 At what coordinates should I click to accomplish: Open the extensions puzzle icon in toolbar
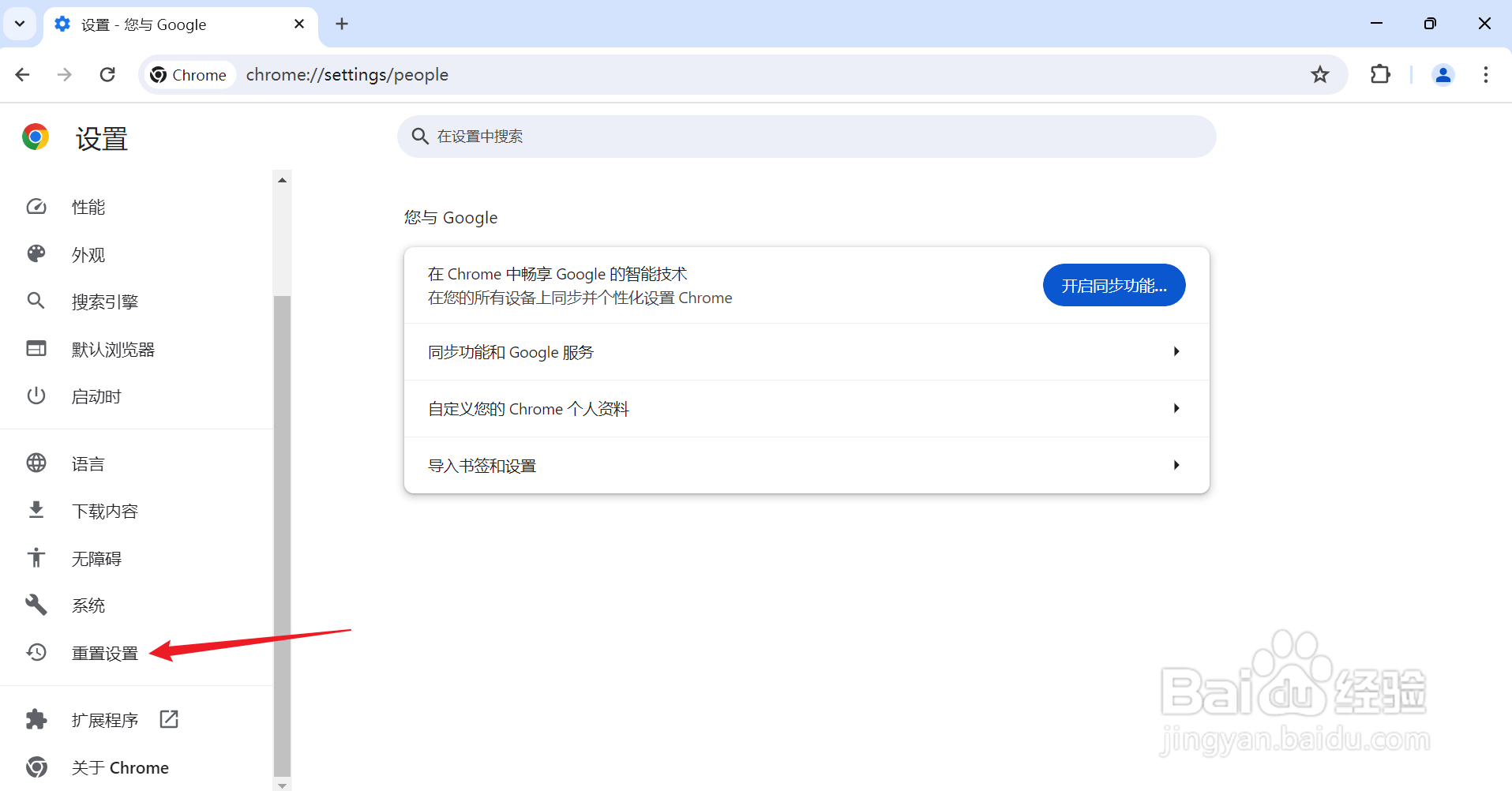click(1380, 74)
